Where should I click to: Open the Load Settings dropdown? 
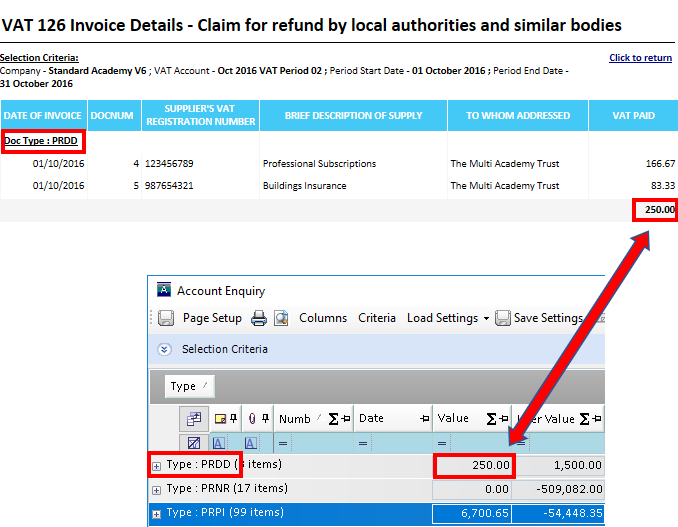tap(447, 318)
